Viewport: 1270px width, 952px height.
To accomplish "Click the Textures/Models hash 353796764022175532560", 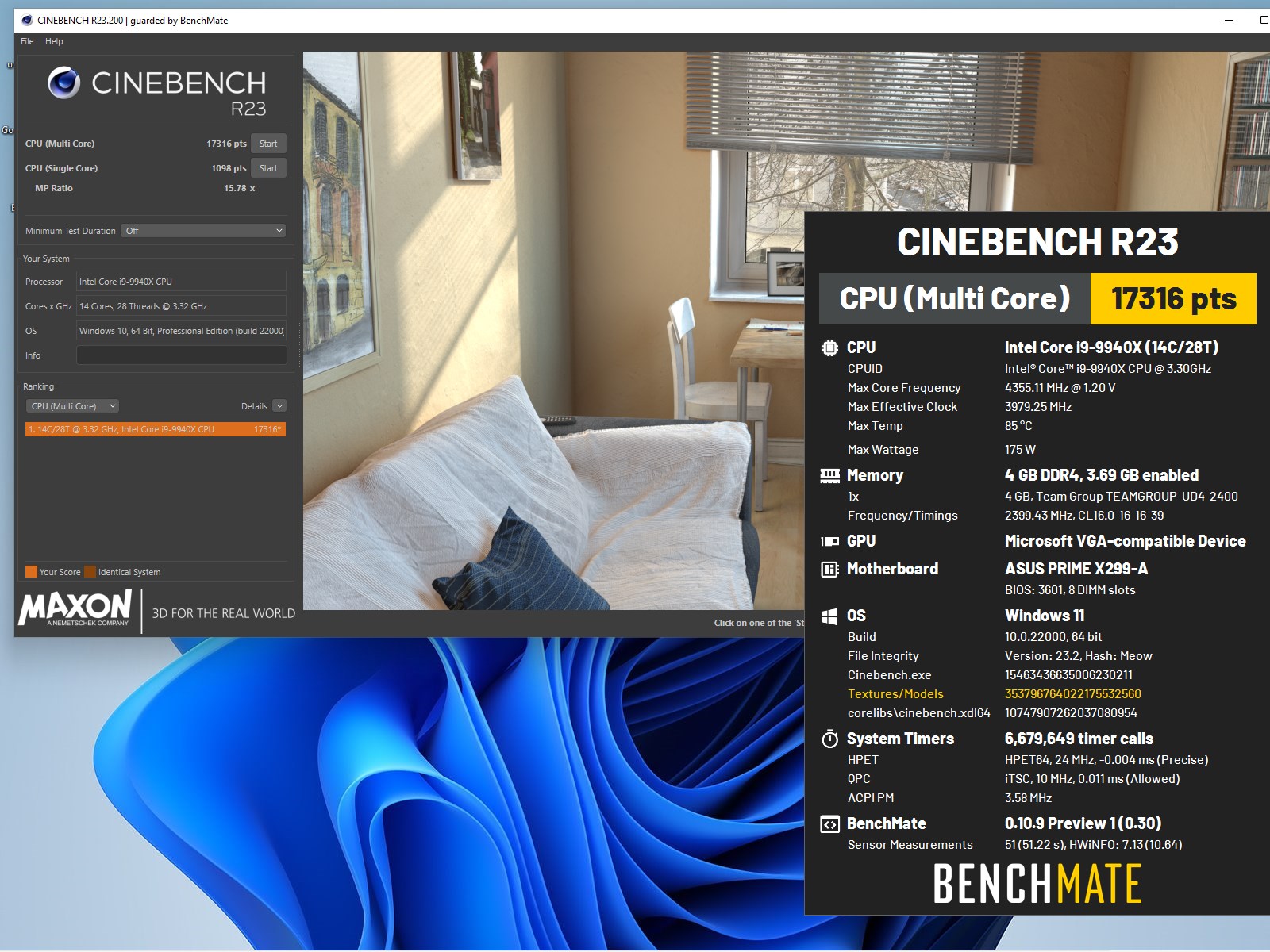I will (x=1072, y=694).
